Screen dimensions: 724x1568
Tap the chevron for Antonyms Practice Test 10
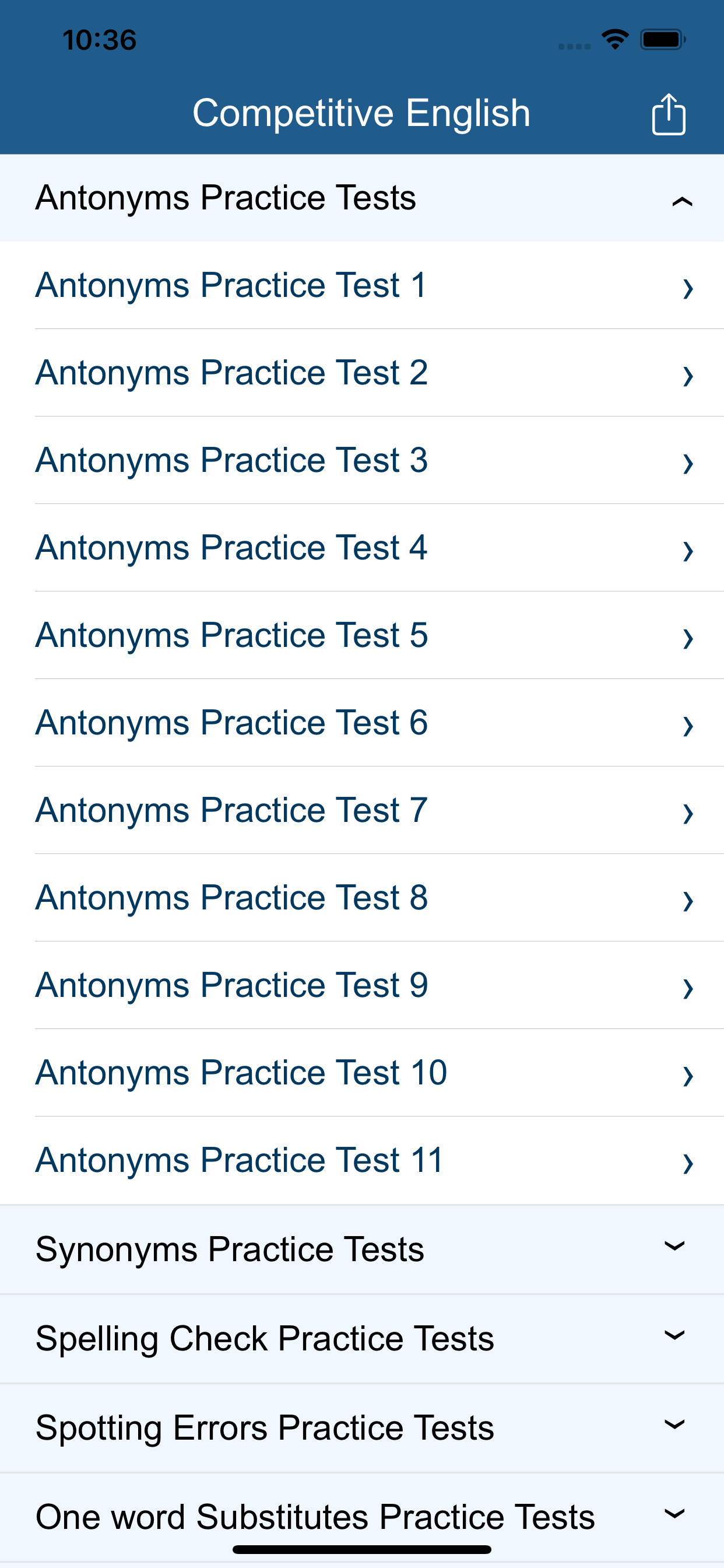point(687,1076)
